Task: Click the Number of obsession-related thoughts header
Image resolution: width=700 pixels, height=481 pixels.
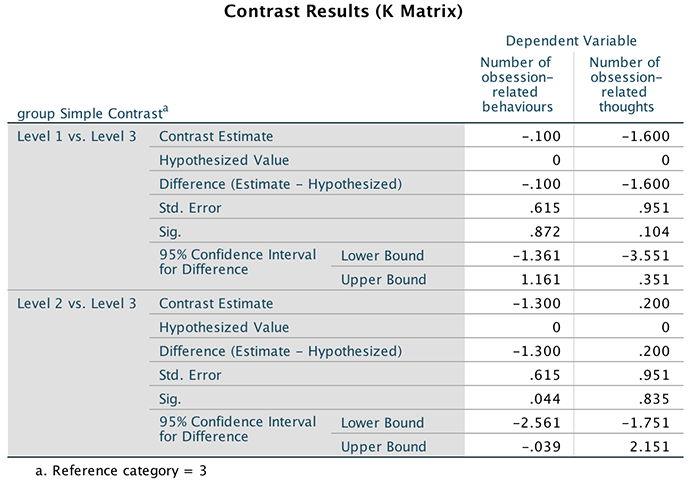Action: (x=626, y=85)
